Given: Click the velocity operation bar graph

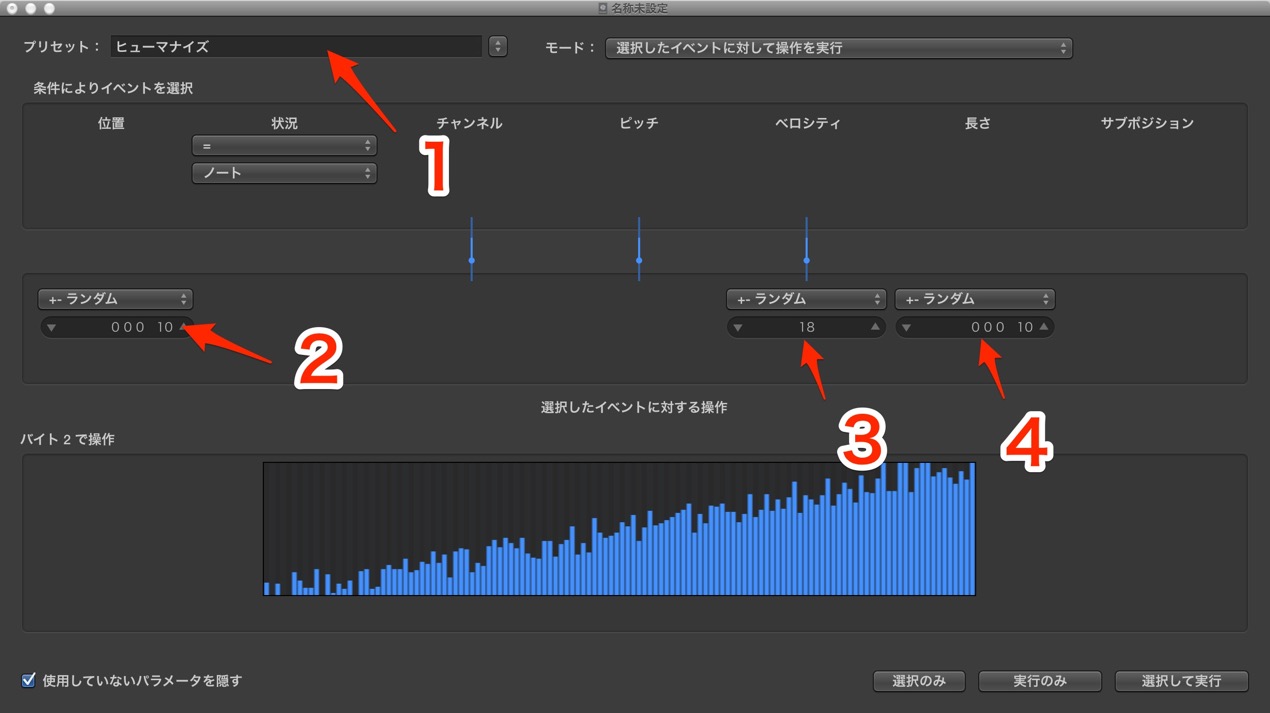Looking at the screenshot, I should click(619, 529).
